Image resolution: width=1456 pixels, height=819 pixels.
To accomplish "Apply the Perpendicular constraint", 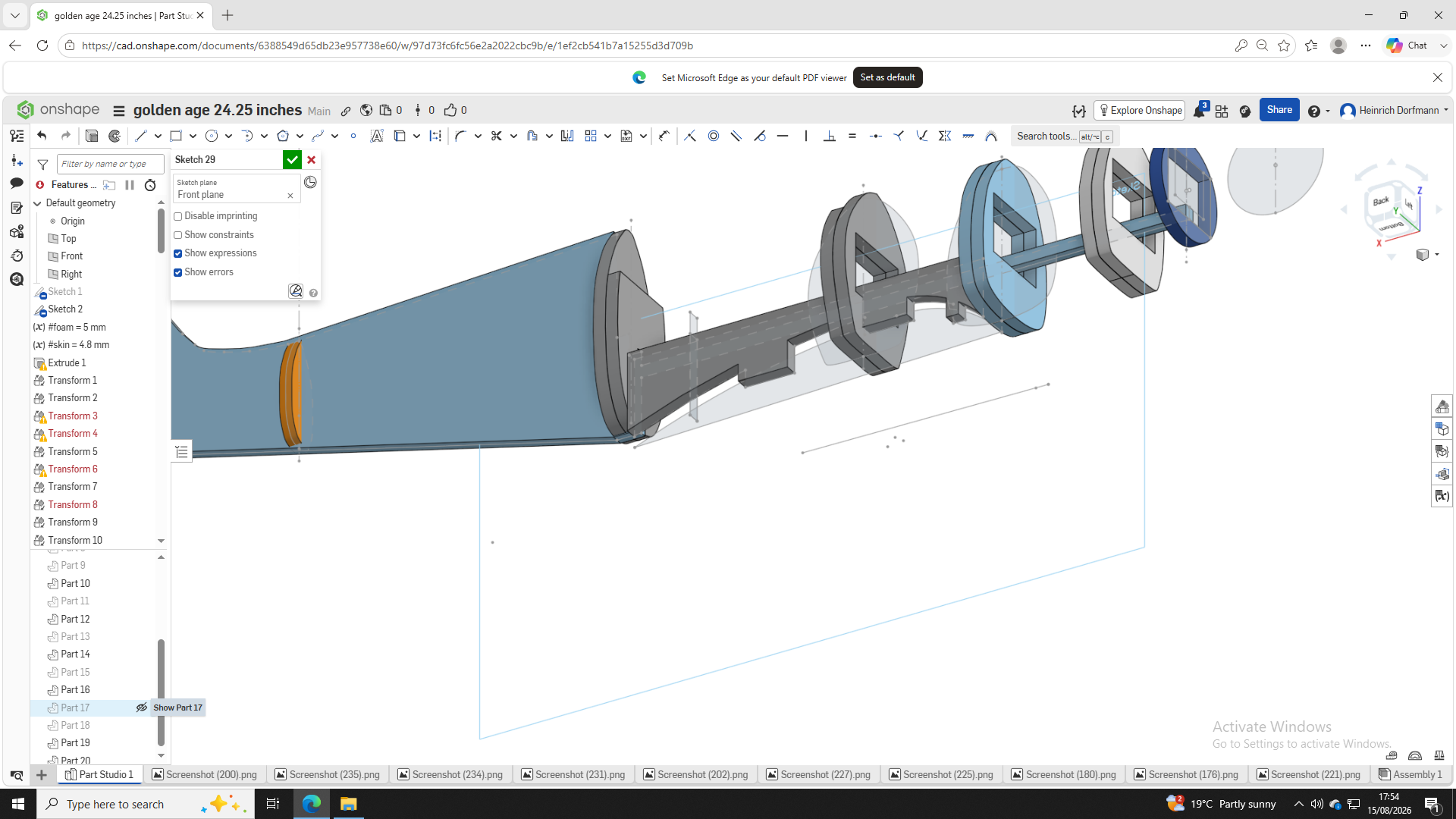I will [x=830, y=136].
